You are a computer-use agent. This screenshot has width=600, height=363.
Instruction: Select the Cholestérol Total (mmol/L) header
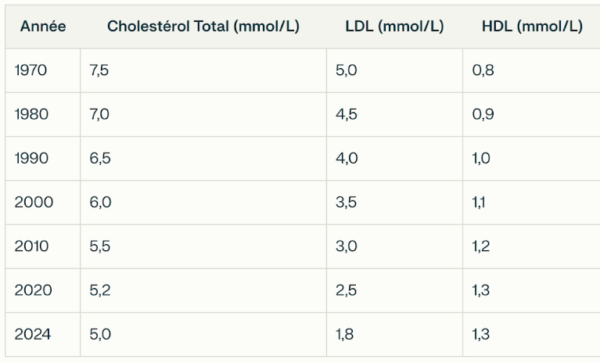point(203,26)
